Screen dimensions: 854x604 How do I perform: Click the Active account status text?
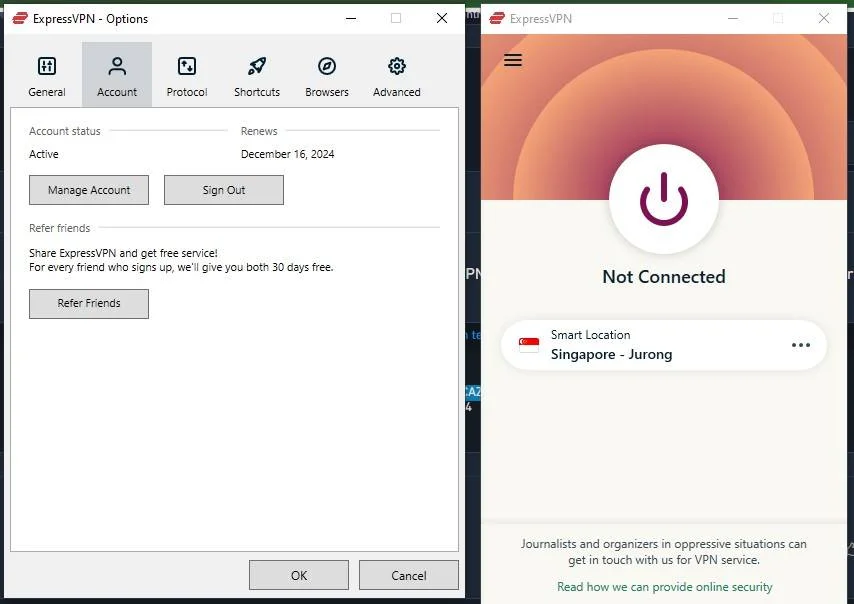click(x=44, y=154)
